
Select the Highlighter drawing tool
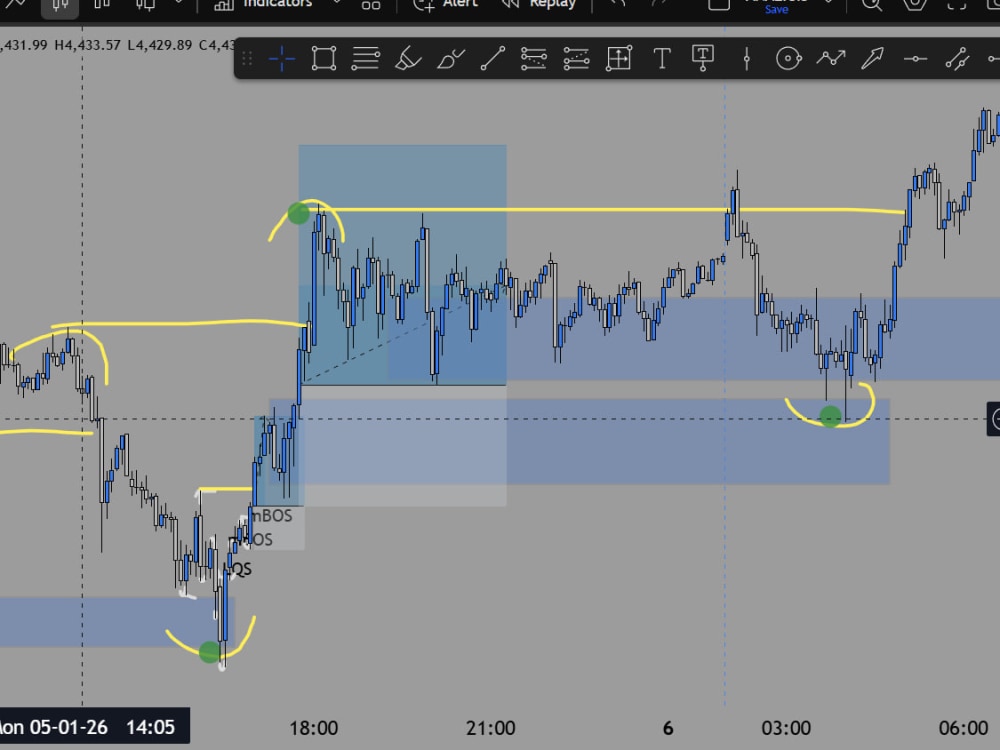[408, 59]
